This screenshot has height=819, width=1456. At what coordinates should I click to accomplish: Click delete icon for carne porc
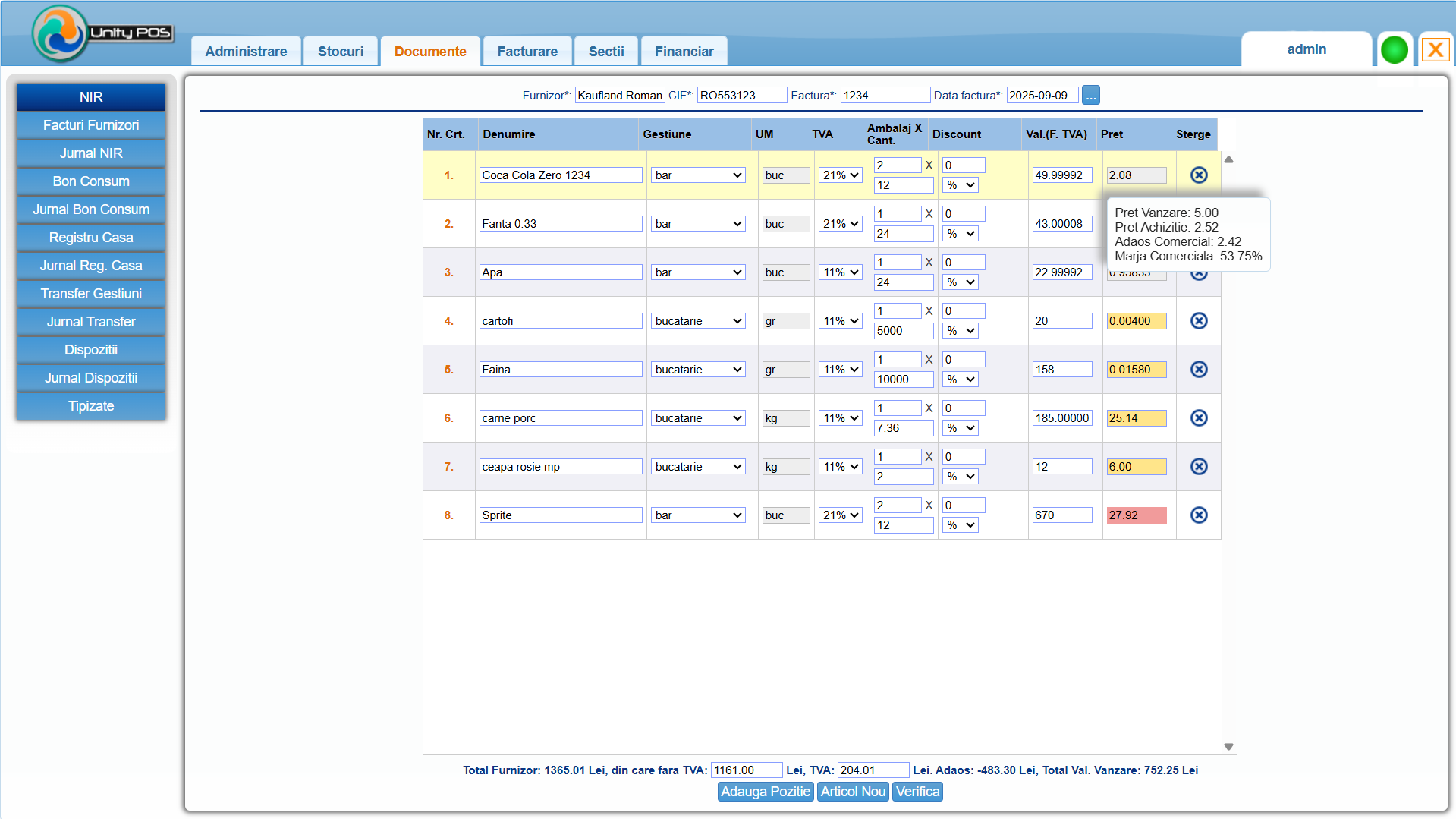pos(1198,418)
